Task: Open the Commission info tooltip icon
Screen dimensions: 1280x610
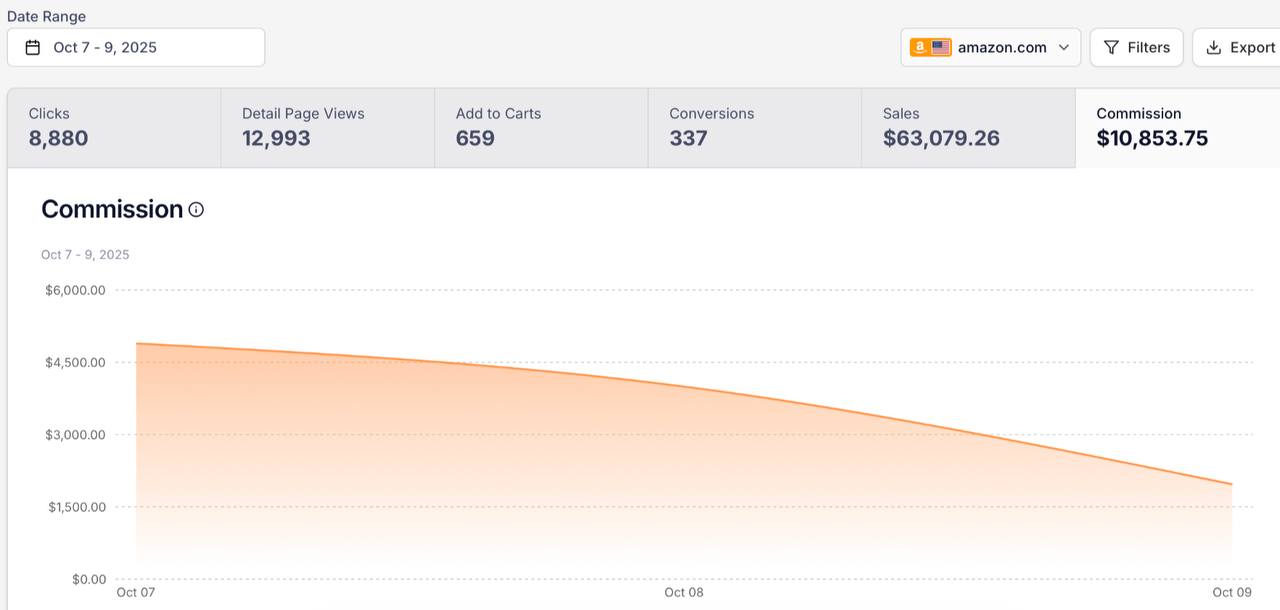Action: pos(196,210)
